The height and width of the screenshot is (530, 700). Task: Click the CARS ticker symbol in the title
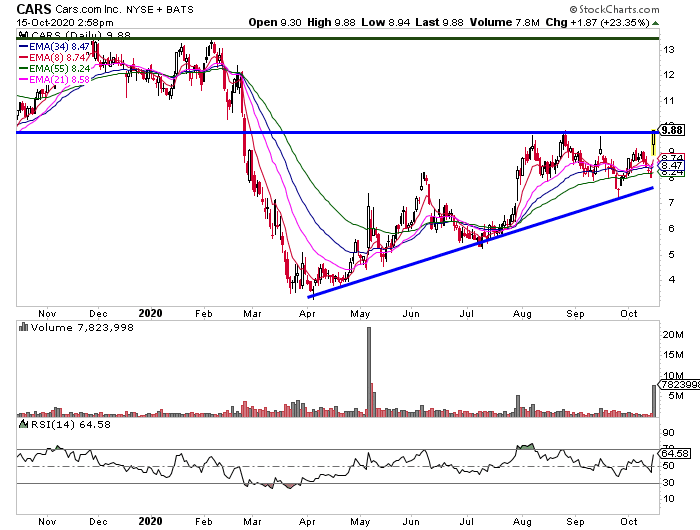[34, 9]
